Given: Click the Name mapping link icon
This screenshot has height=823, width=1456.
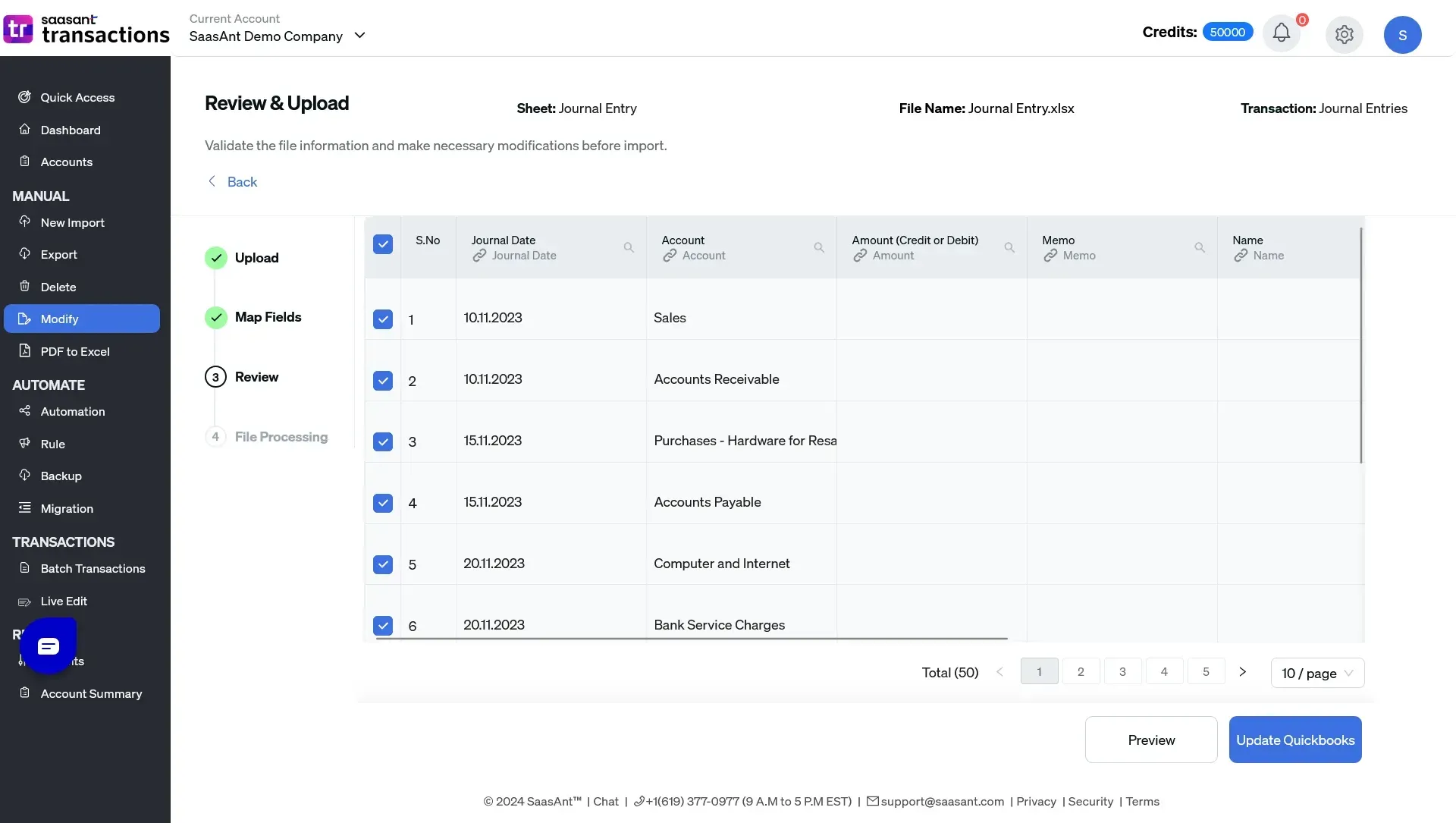Looking at the screenshot, I should tap(1241, 256).
